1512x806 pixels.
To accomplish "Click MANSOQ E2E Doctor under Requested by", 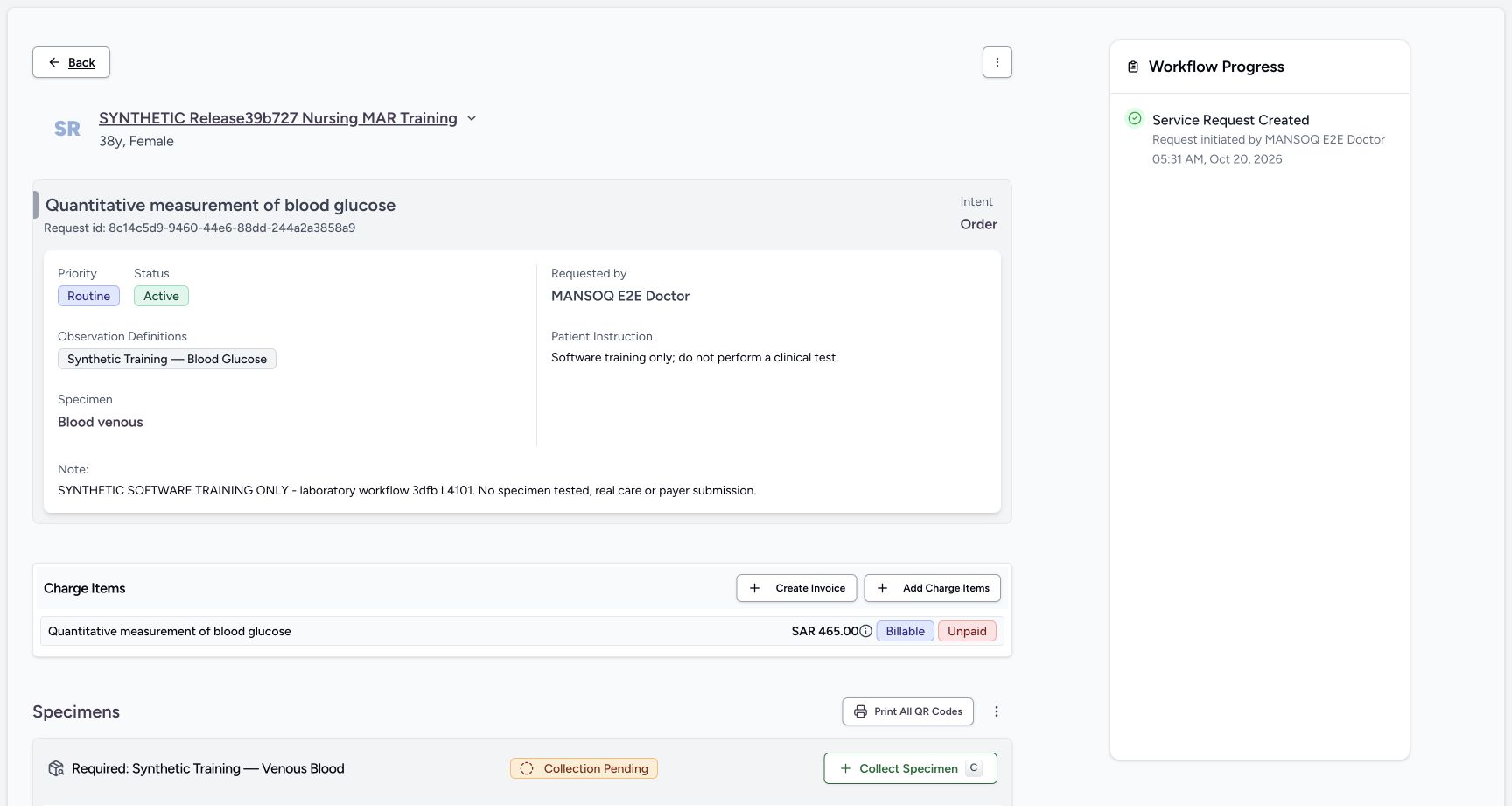I will [620, 296].
